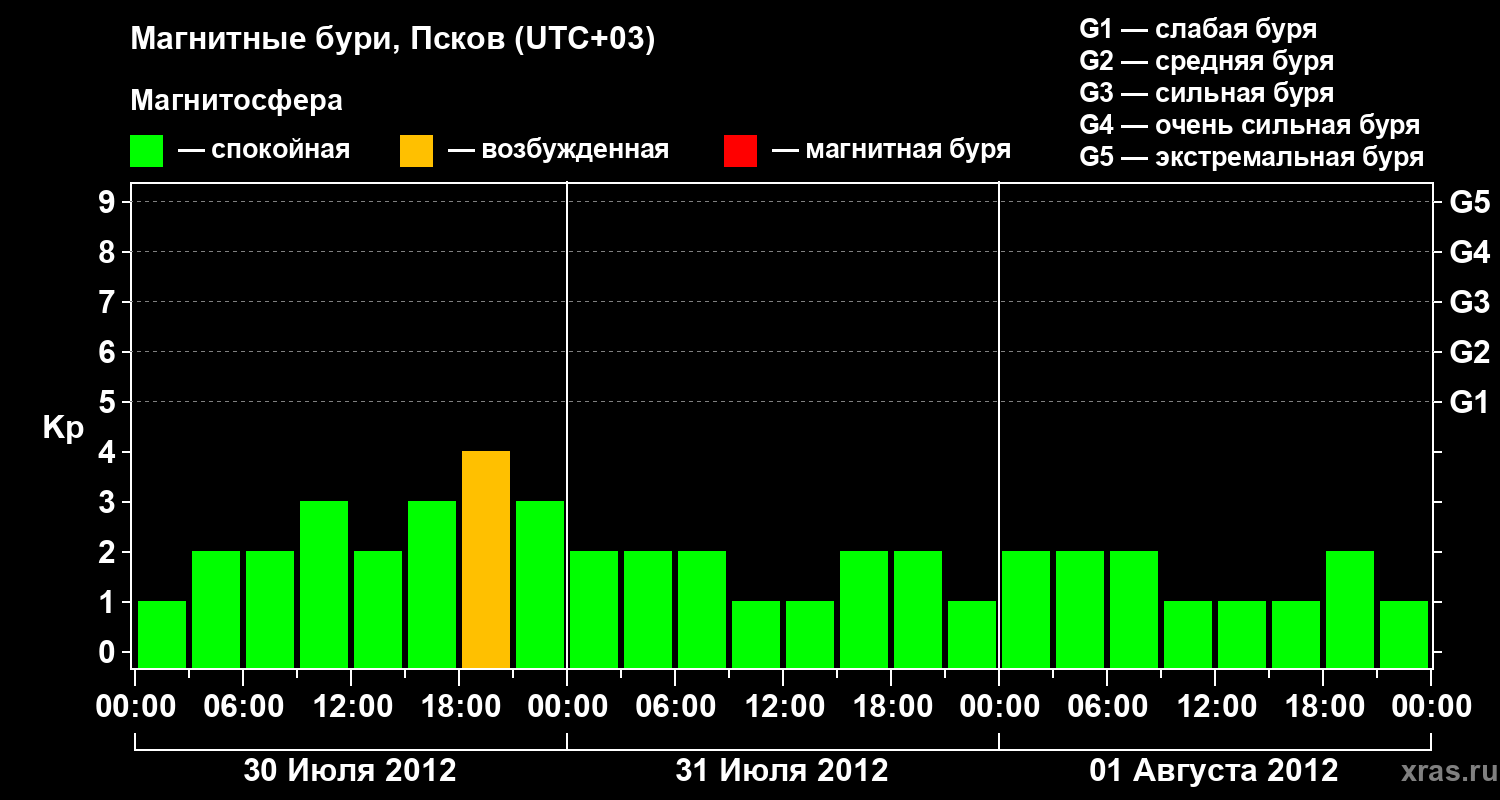Click the 'G4 — очень сильная буря' legend line

1250,125
